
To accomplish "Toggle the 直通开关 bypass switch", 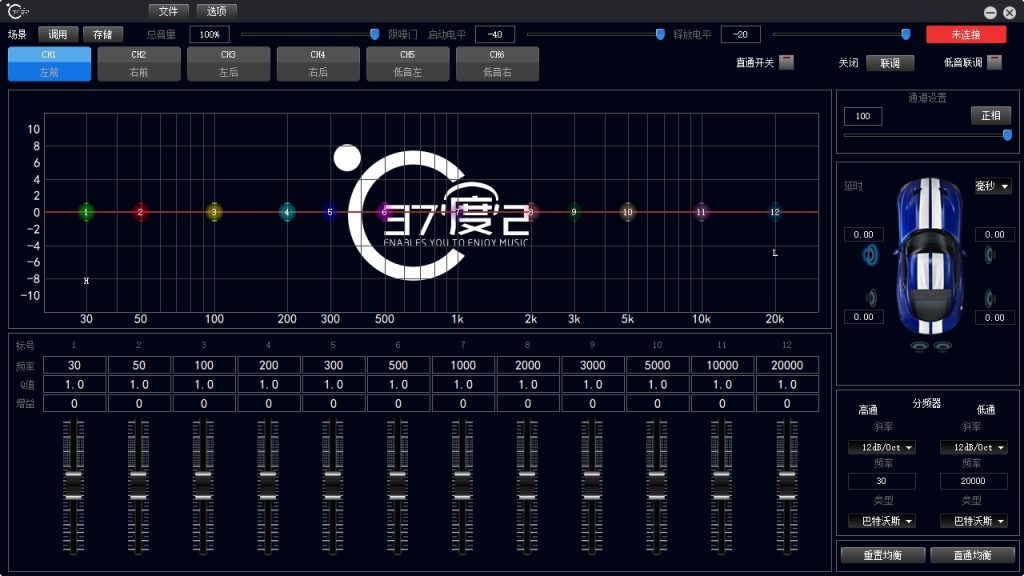I will [786, 62].
